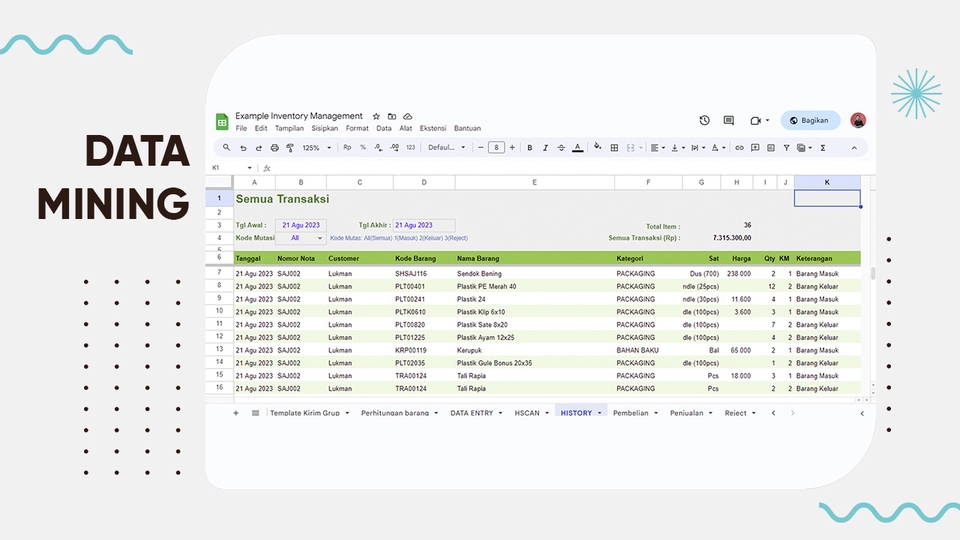Redo the last action
The width and height of the screenshot is (960, 540).
click(x=258, y=148)
